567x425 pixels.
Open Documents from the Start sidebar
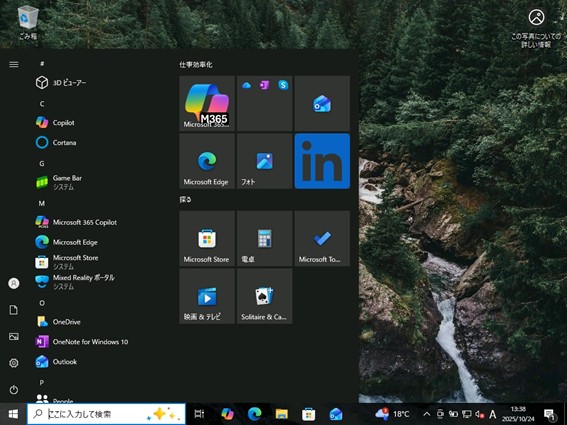pyautogui.click(x=14, y=310)
